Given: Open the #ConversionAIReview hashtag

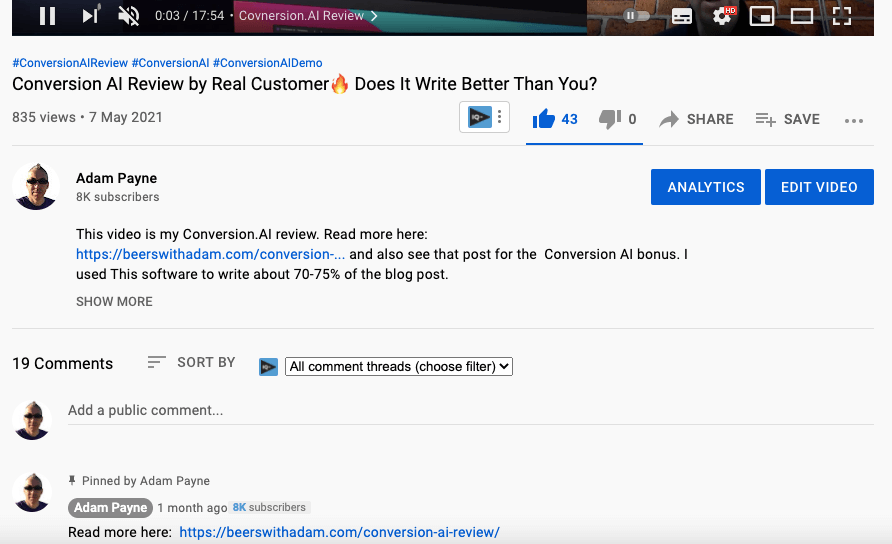Looking at the screenshot, I should point(70,63).
